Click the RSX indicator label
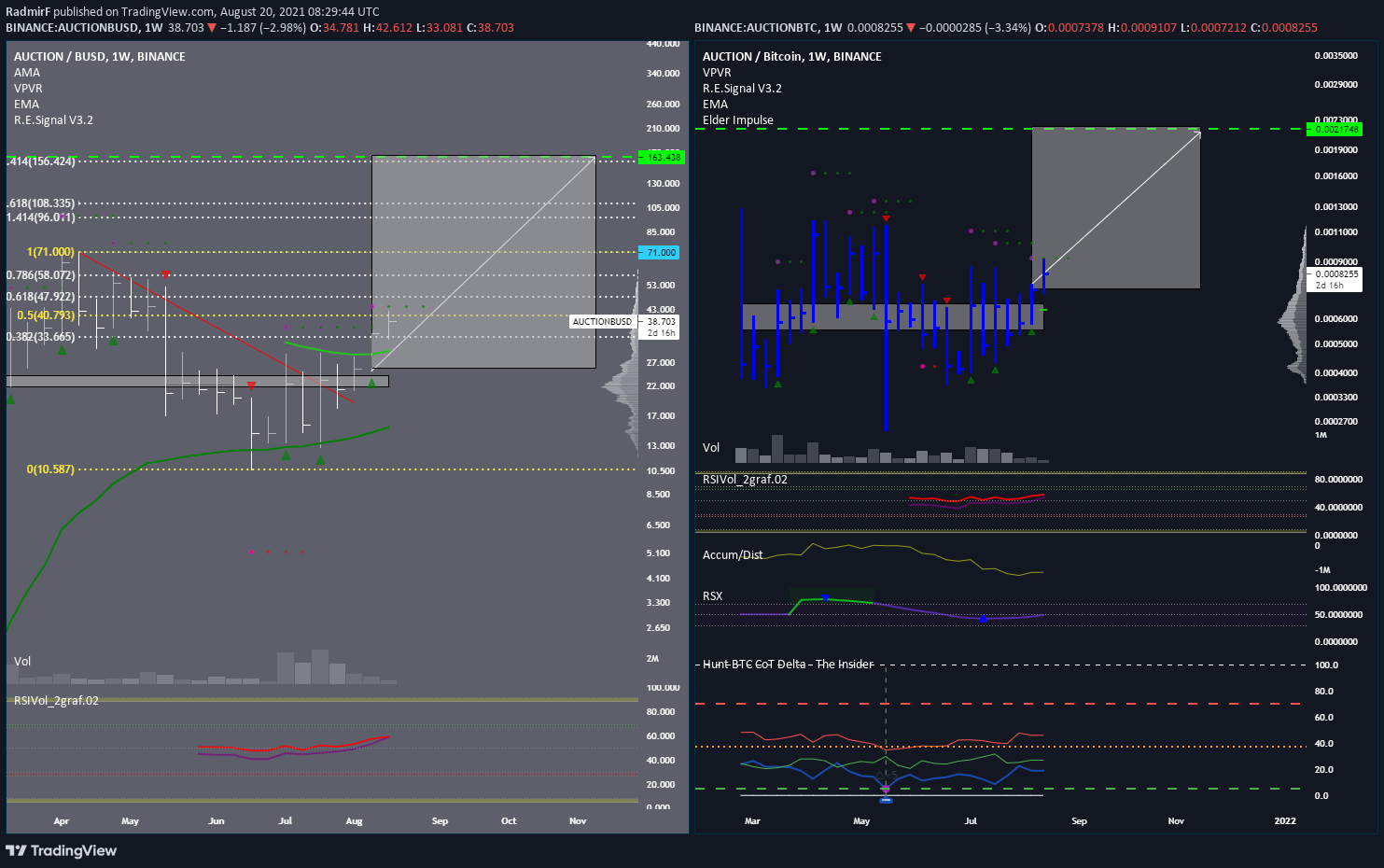This screenshot has height=868, width=1384. pyautogui.click(x=712, y=596)
